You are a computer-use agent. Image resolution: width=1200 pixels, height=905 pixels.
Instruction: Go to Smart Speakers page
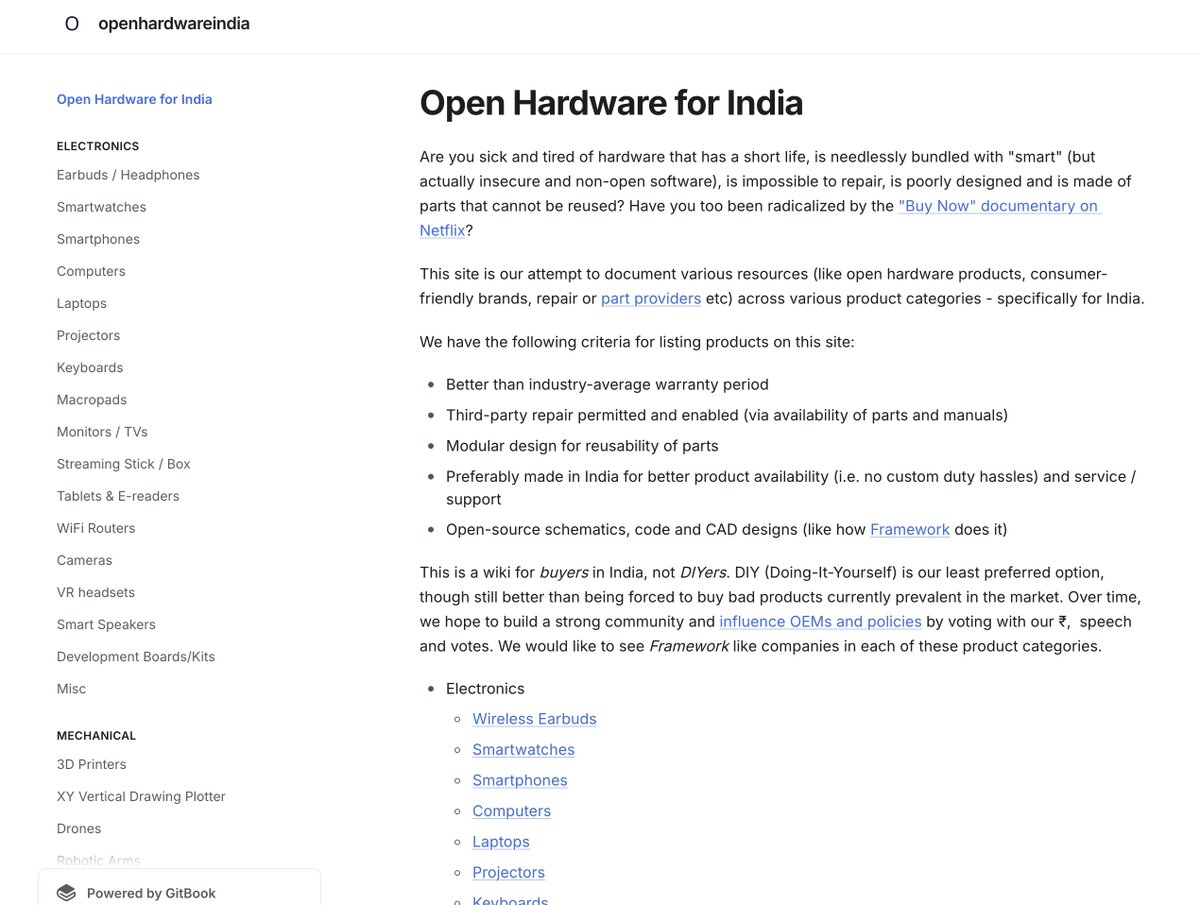106,623
